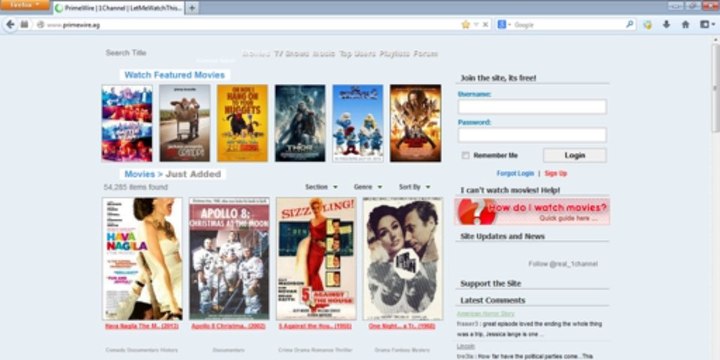Open TV Shows in site navigation
This screenshot has width=720, height=360.
pyautogui.click(x=291, y=54)
